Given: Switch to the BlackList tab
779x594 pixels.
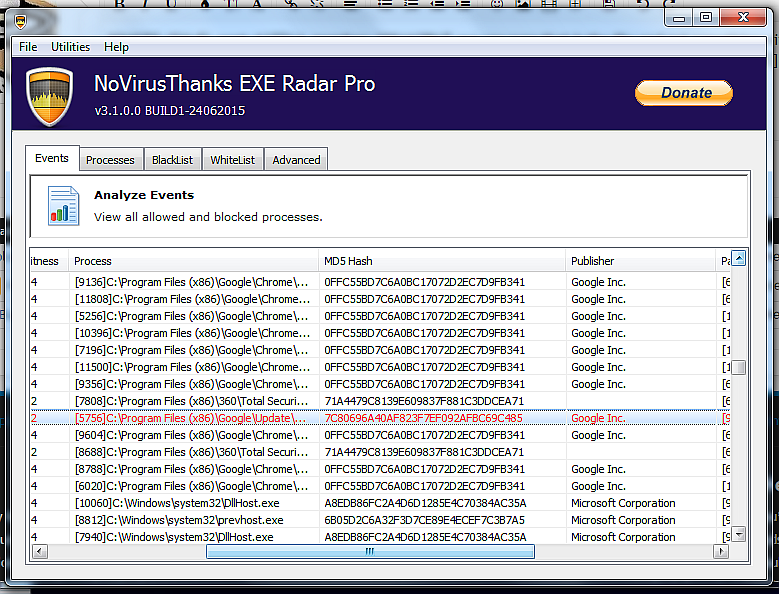Looking at the screenshot, I should click(172, 160).
